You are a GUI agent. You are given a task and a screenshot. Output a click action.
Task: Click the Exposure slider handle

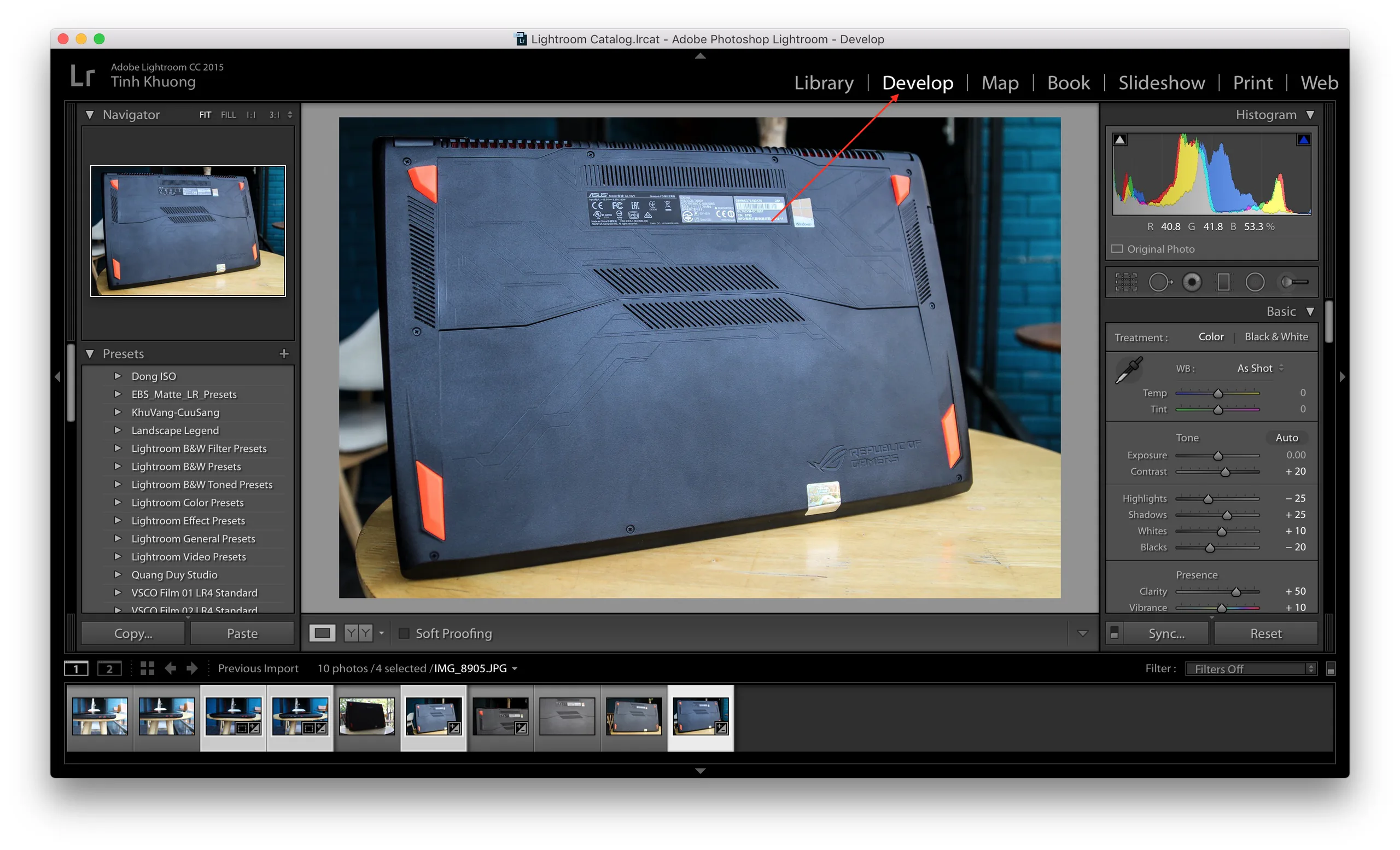tap(1217, 456)
